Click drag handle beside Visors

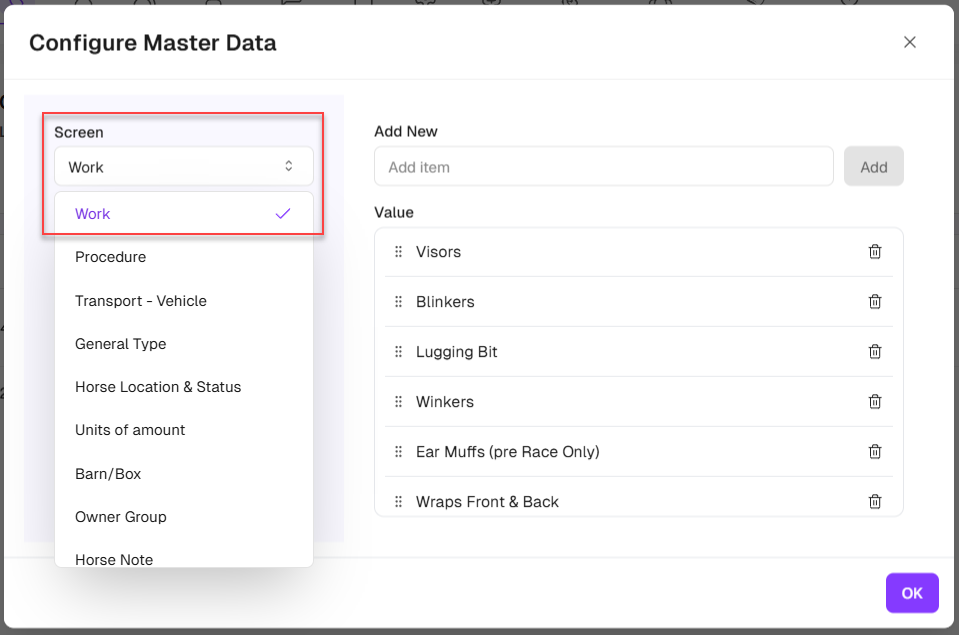click(x=398, y=252)
